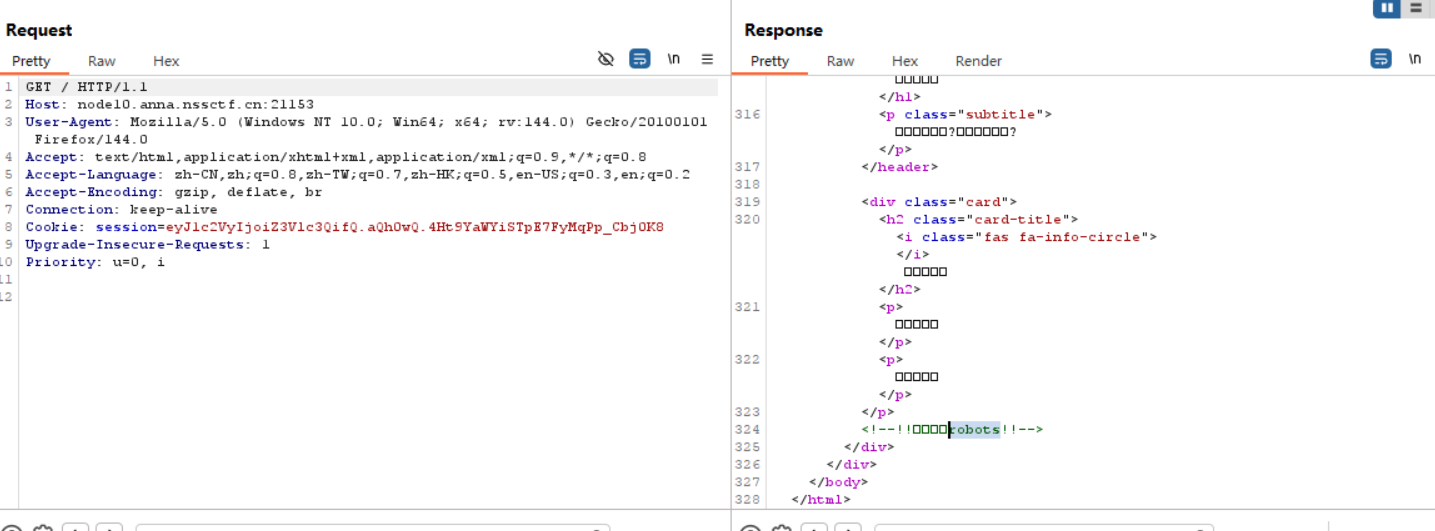Viewport: 1435px width, 531px height.
Task: Select the Response Pretty tab
Action: 770,61
